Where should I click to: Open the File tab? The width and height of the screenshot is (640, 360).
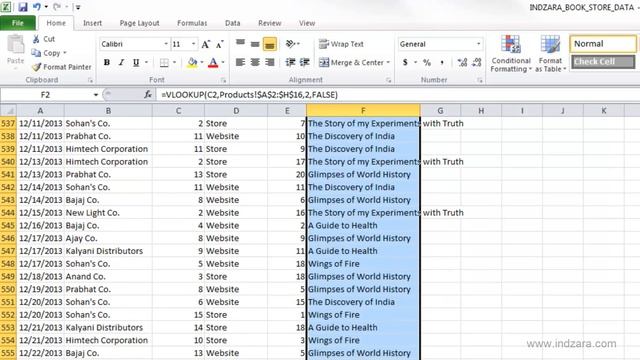point(18,23)
